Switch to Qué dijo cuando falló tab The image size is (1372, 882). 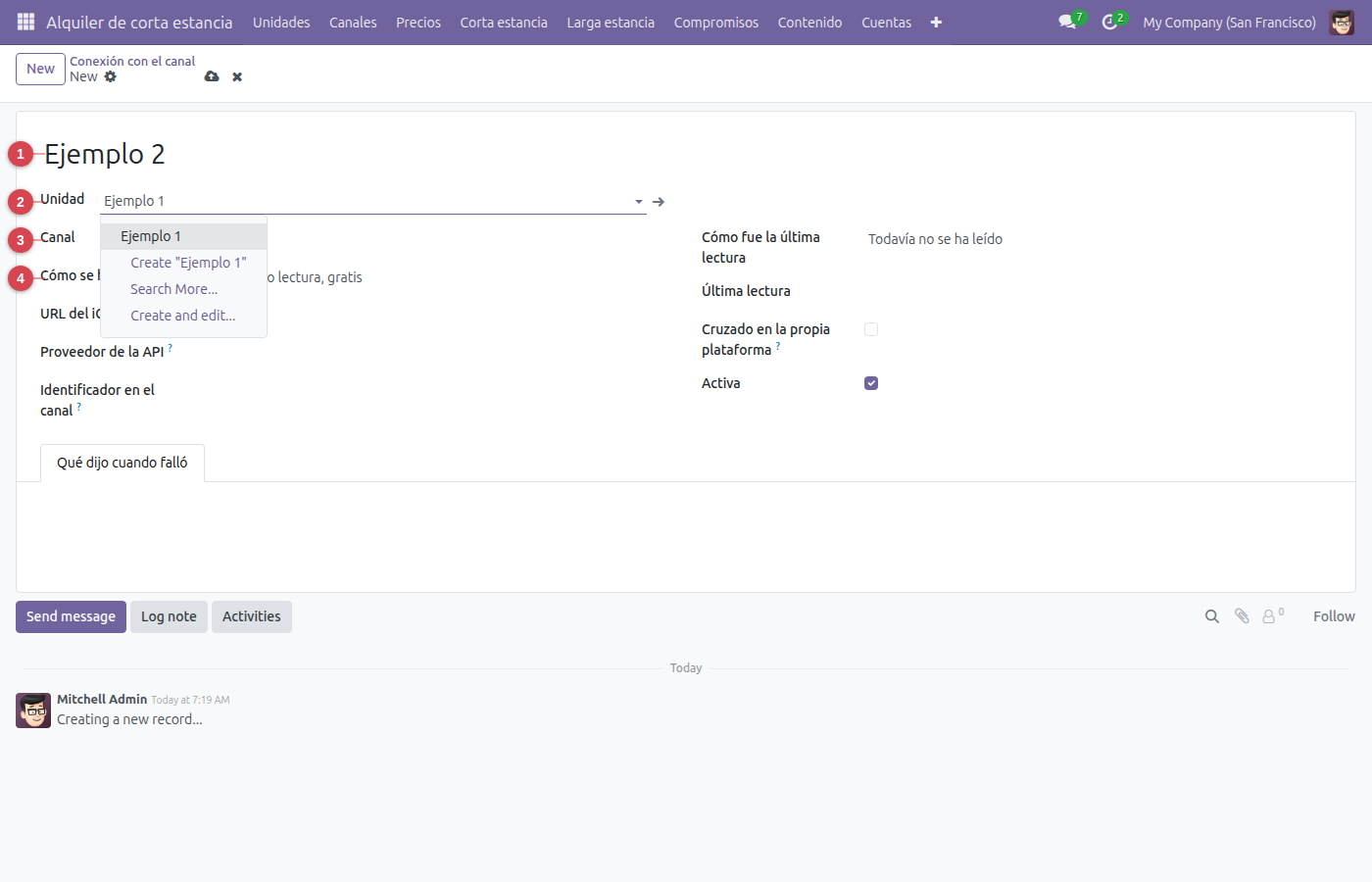click(122, 463)
